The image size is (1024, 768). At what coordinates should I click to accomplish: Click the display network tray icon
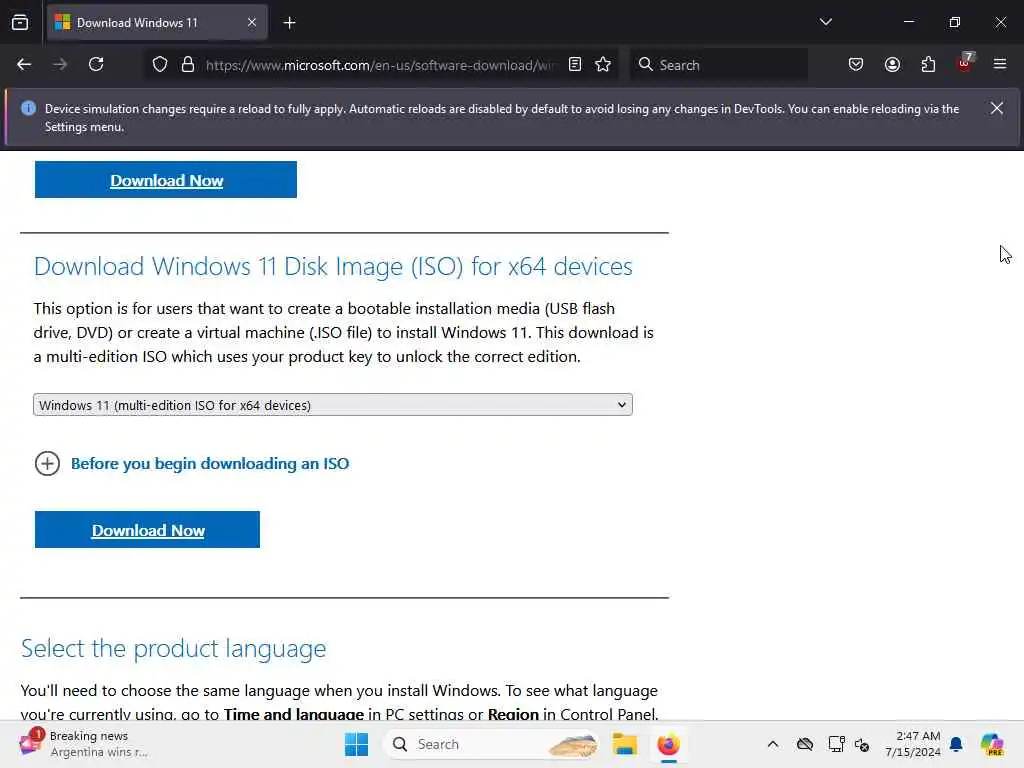tap(836, 744)
